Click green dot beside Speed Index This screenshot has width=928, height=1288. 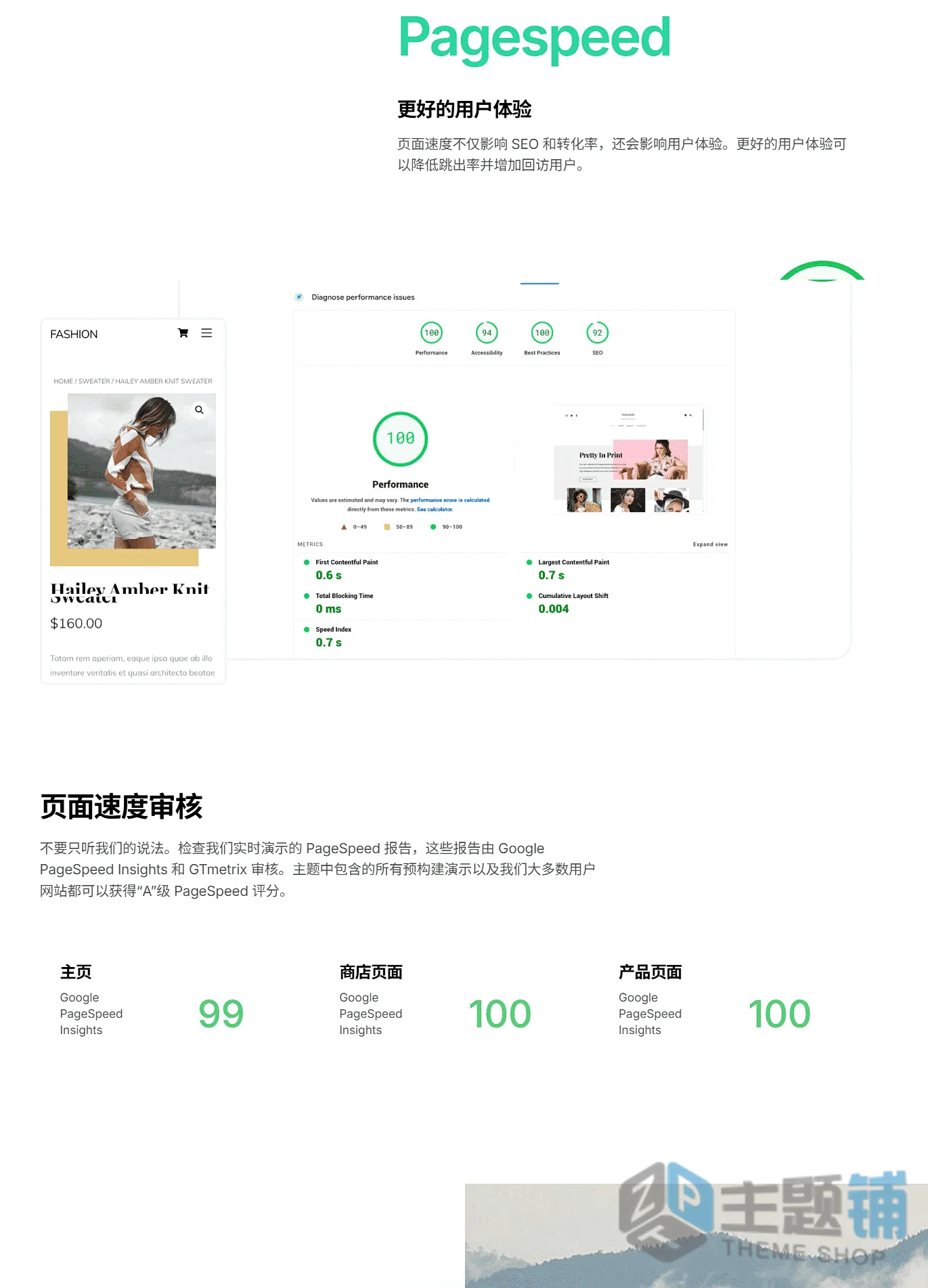[x=307, y=629]
